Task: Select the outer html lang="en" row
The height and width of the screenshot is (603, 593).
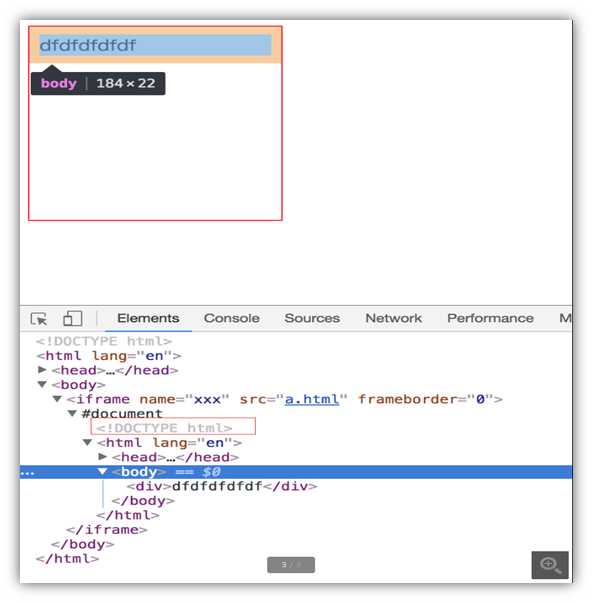Action: [x=108, y=356]
